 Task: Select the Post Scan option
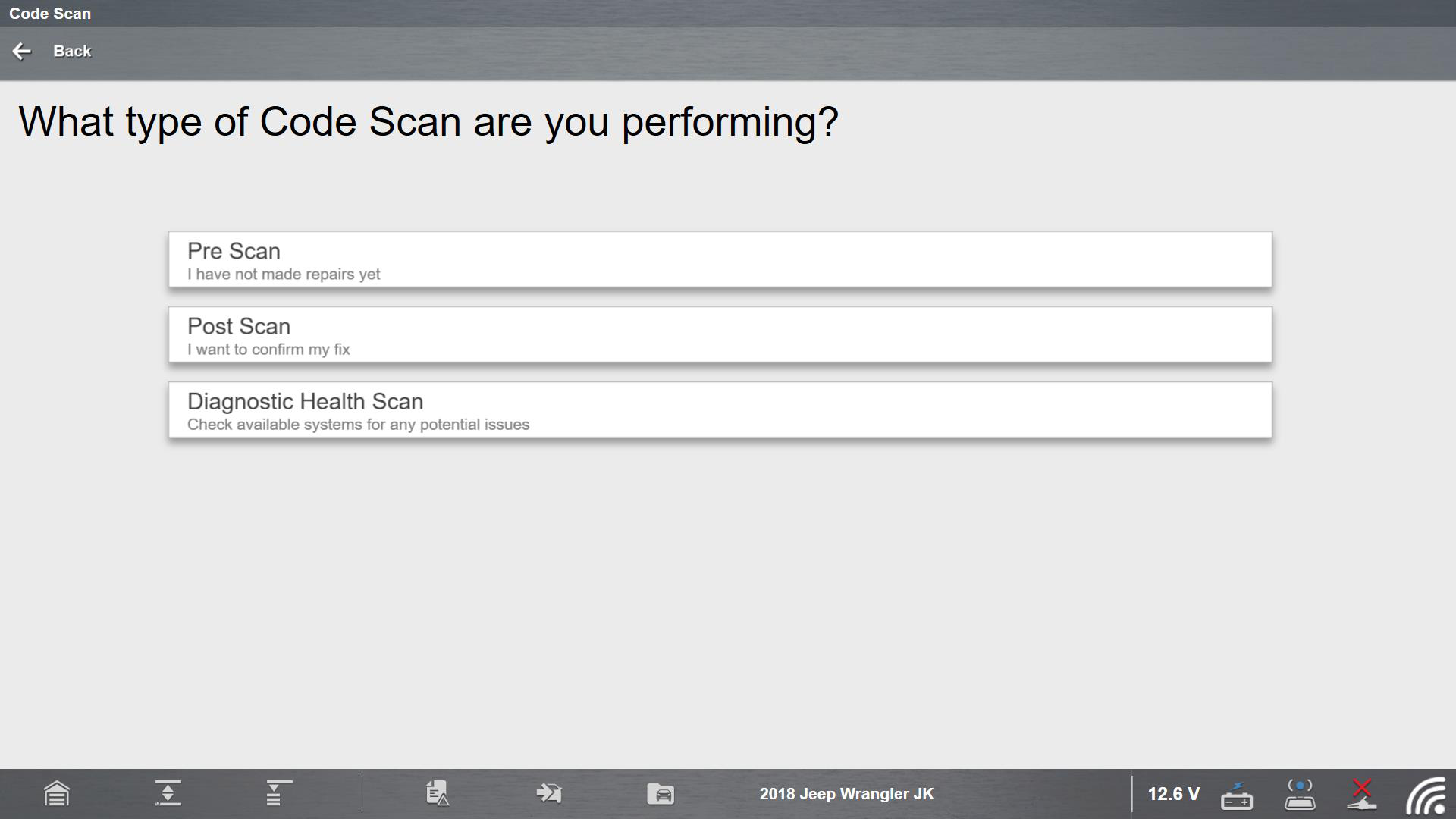coord(720,334)
